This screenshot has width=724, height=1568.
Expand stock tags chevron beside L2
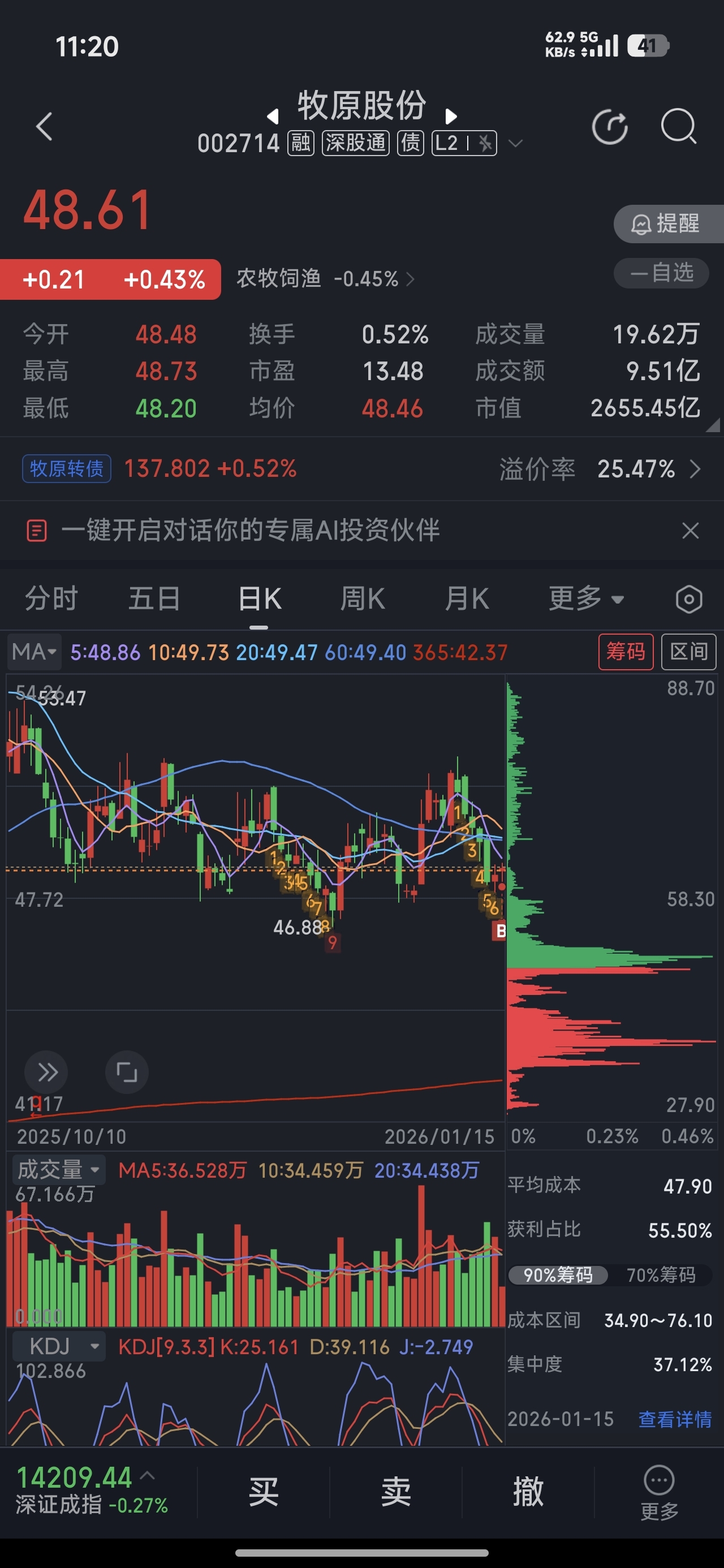point(515,144)
